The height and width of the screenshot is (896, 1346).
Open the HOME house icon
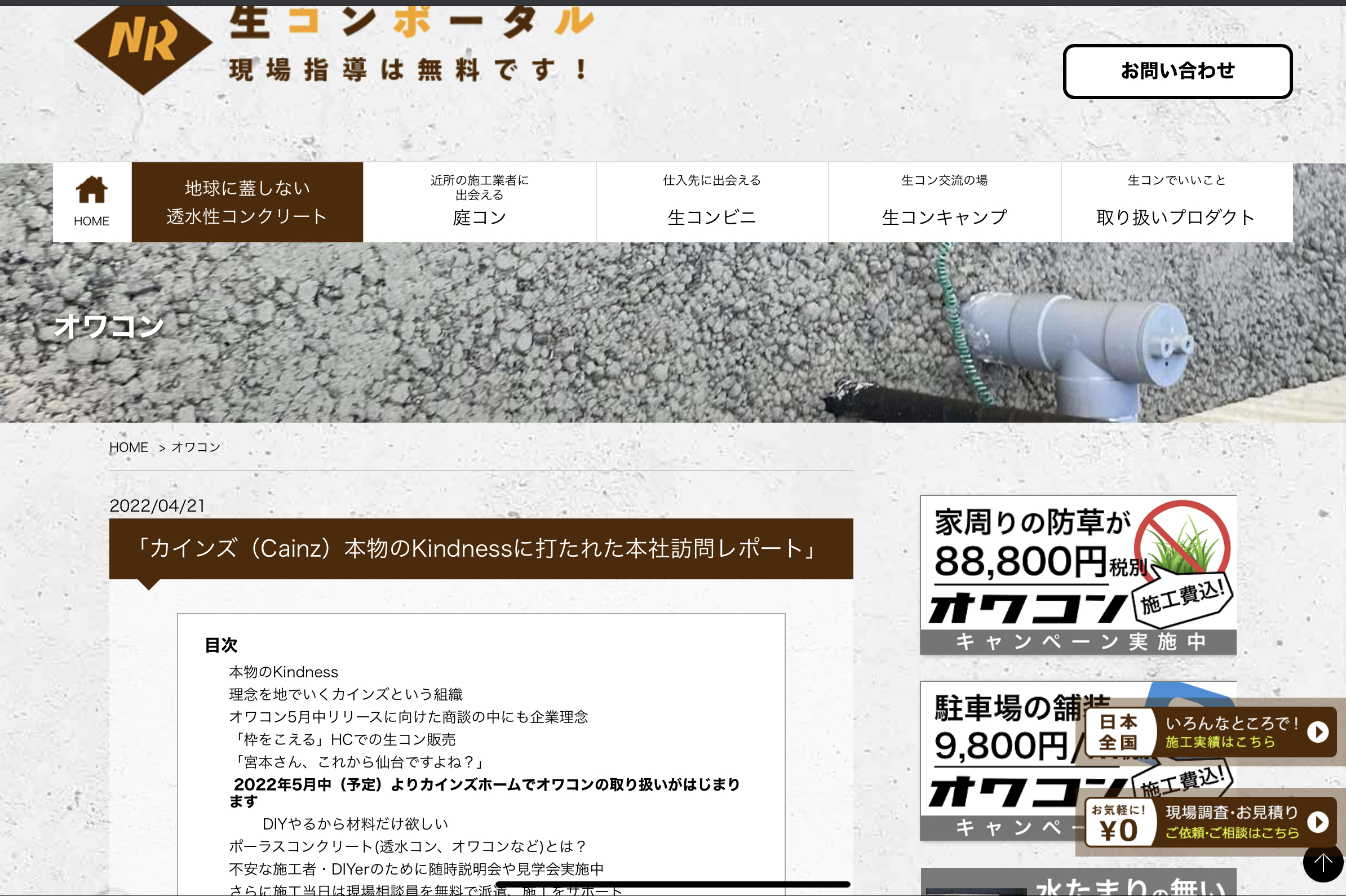(91, 202)
